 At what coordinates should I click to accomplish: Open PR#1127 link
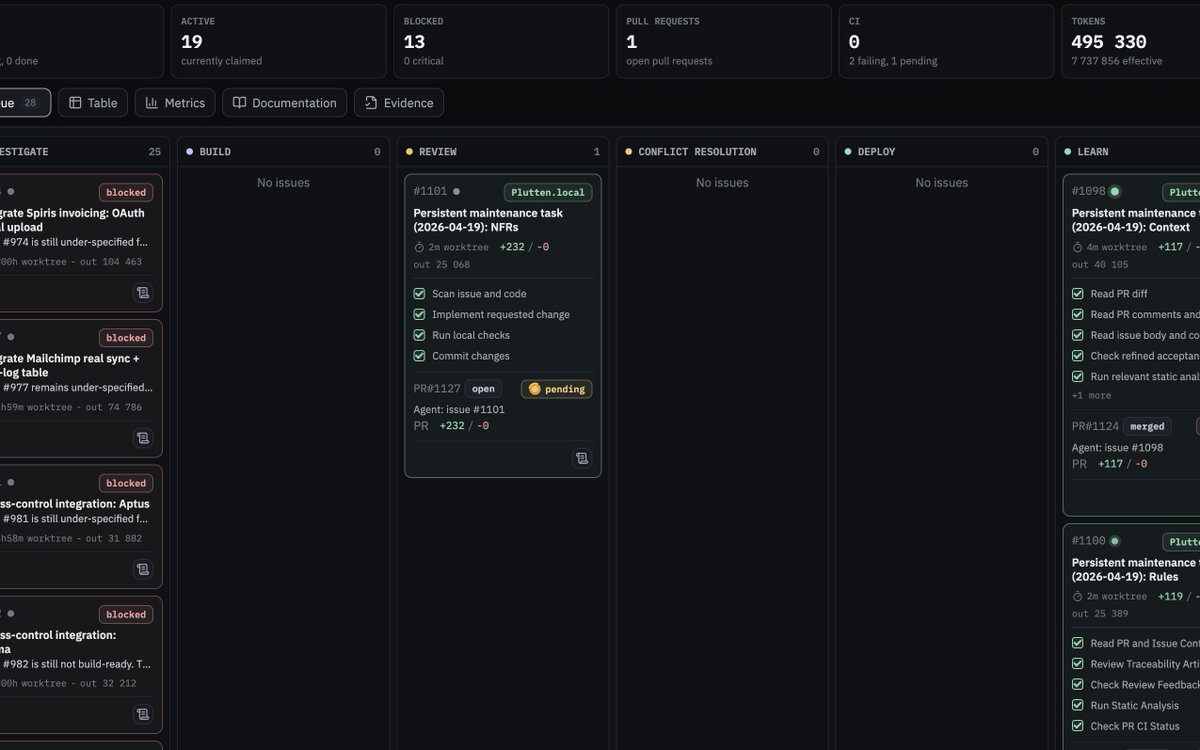[437, 389]
